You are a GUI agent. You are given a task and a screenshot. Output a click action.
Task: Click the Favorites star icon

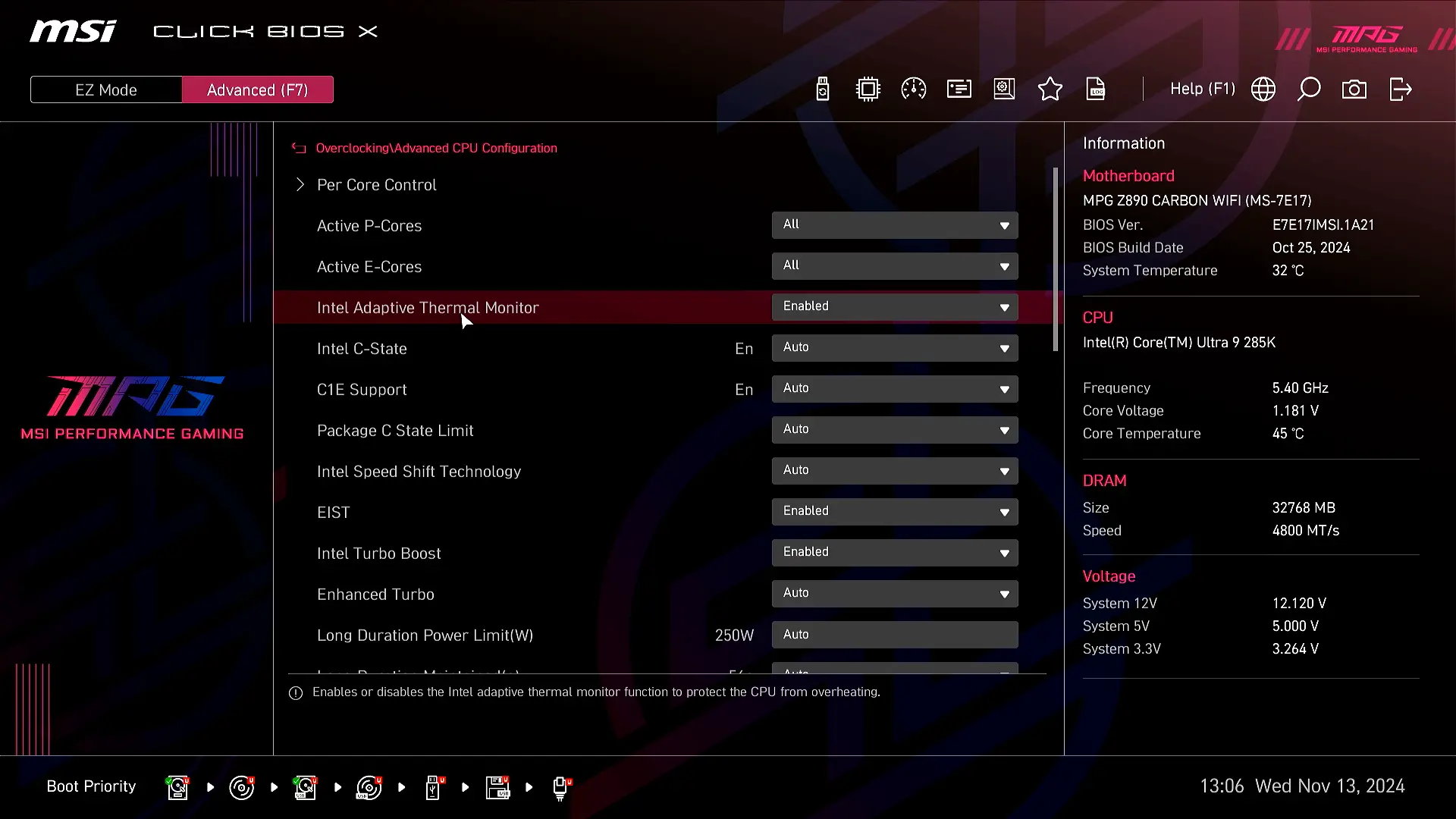point(1050,89)
